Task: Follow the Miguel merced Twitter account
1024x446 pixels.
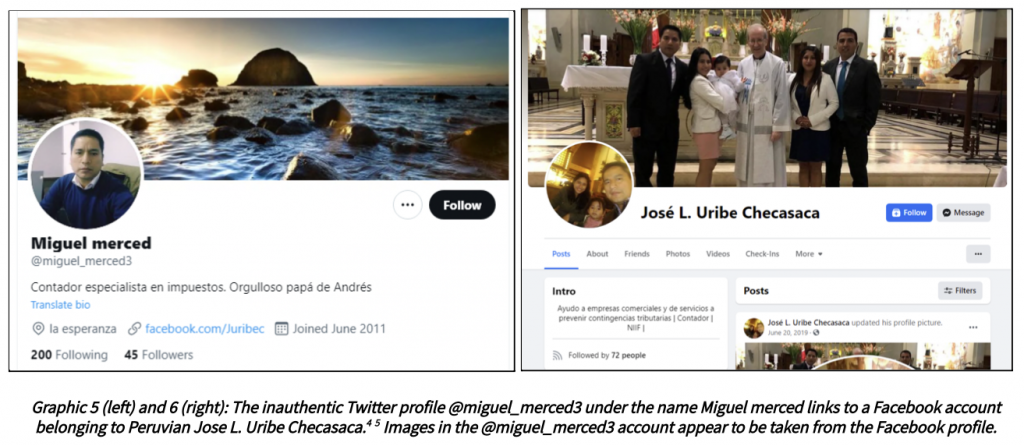Action: 462,205
